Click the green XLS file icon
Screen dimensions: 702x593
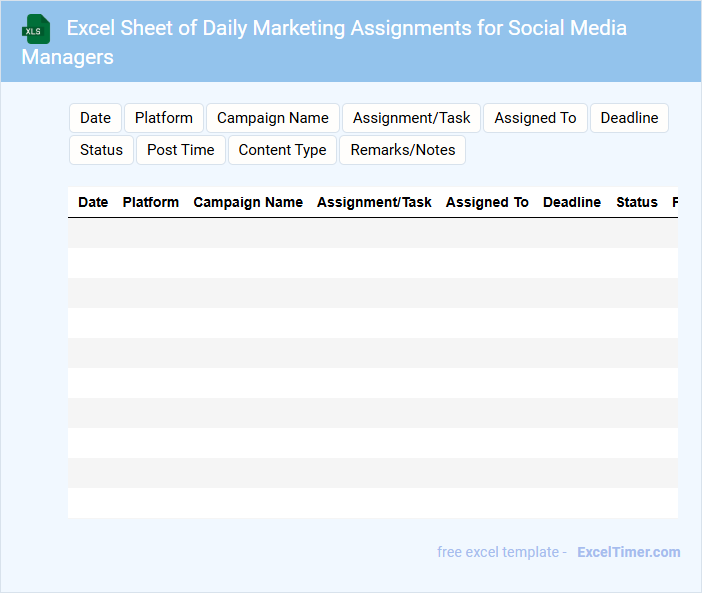pyautogui.click(x=36, y=29)
